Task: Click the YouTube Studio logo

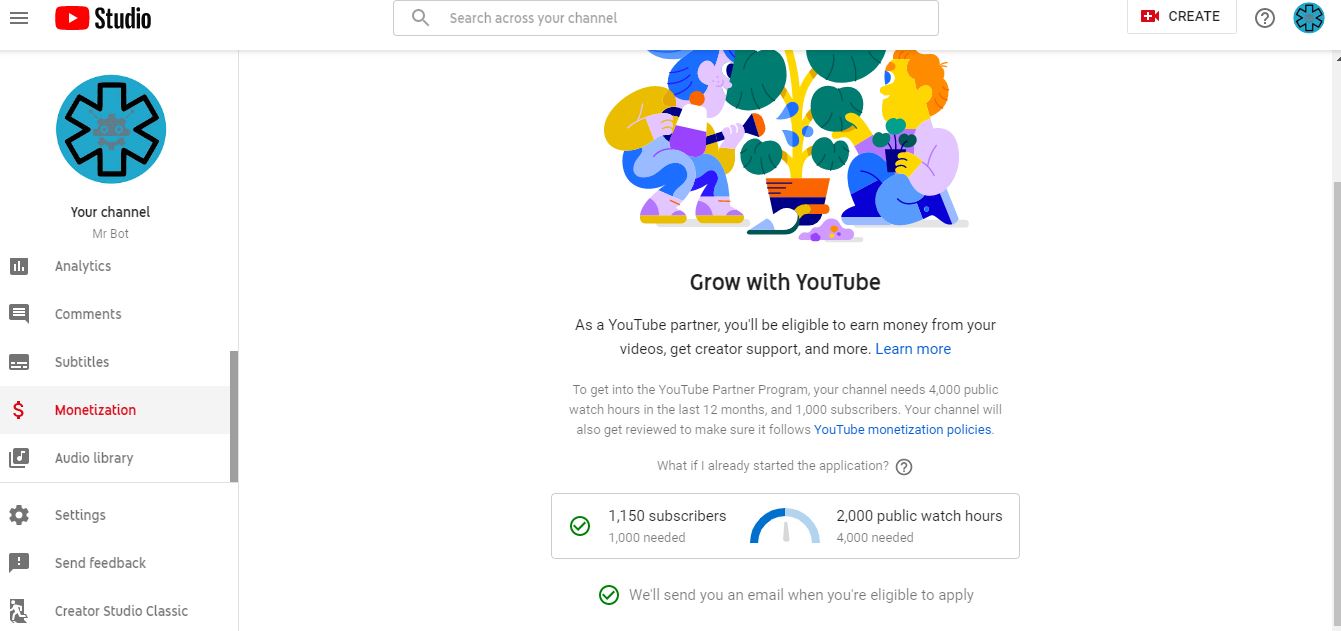Action: (x=103, y=18)
